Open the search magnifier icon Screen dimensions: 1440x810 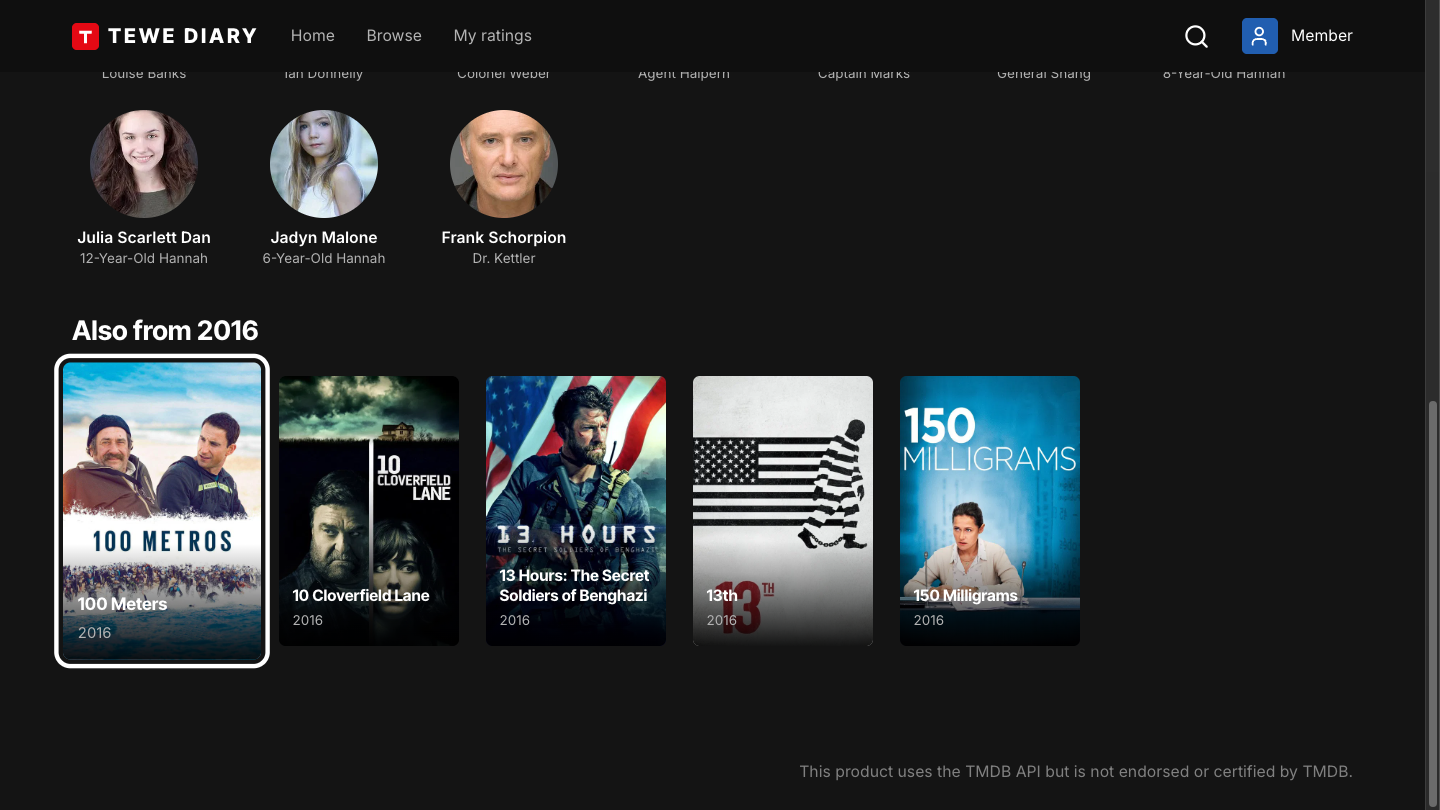coord(1196,36)
